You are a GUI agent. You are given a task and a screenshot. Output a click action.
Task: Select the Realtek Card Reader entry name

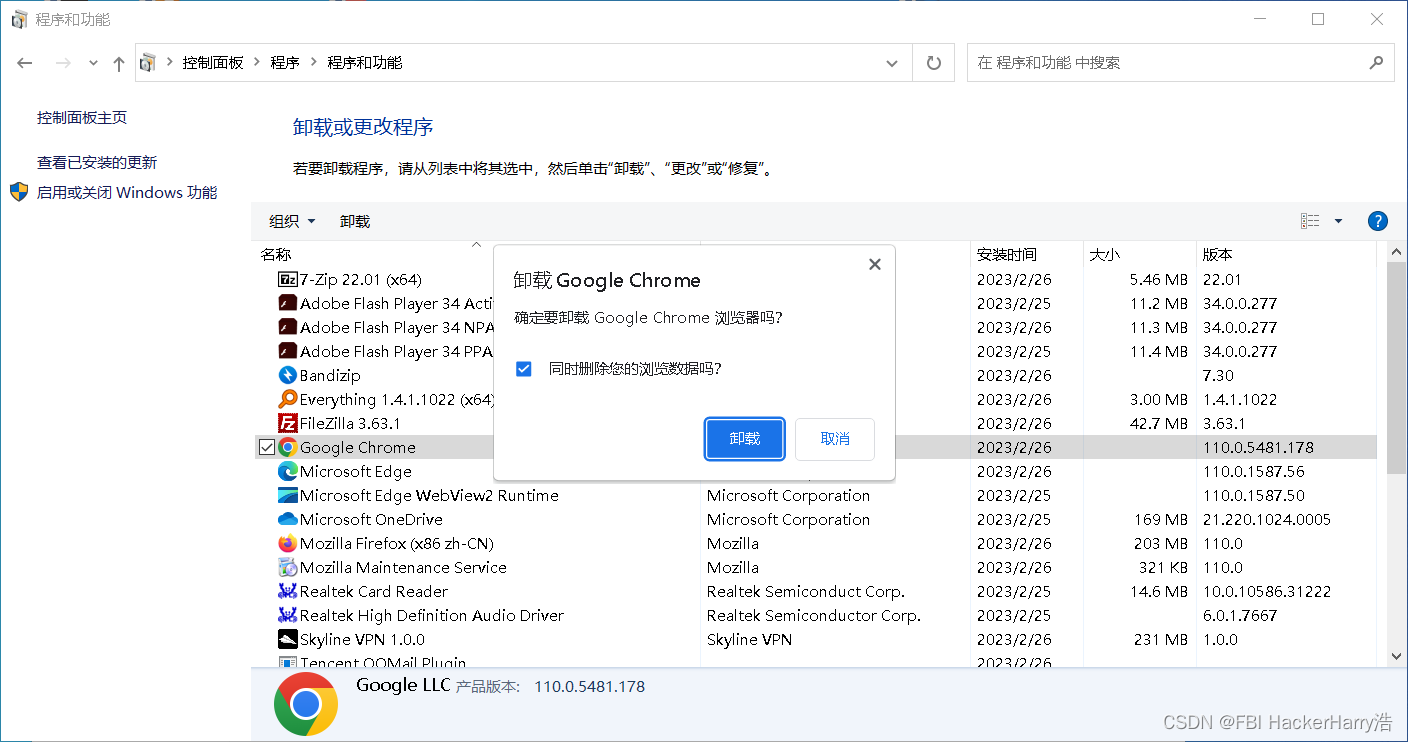(x=374, y=591)
